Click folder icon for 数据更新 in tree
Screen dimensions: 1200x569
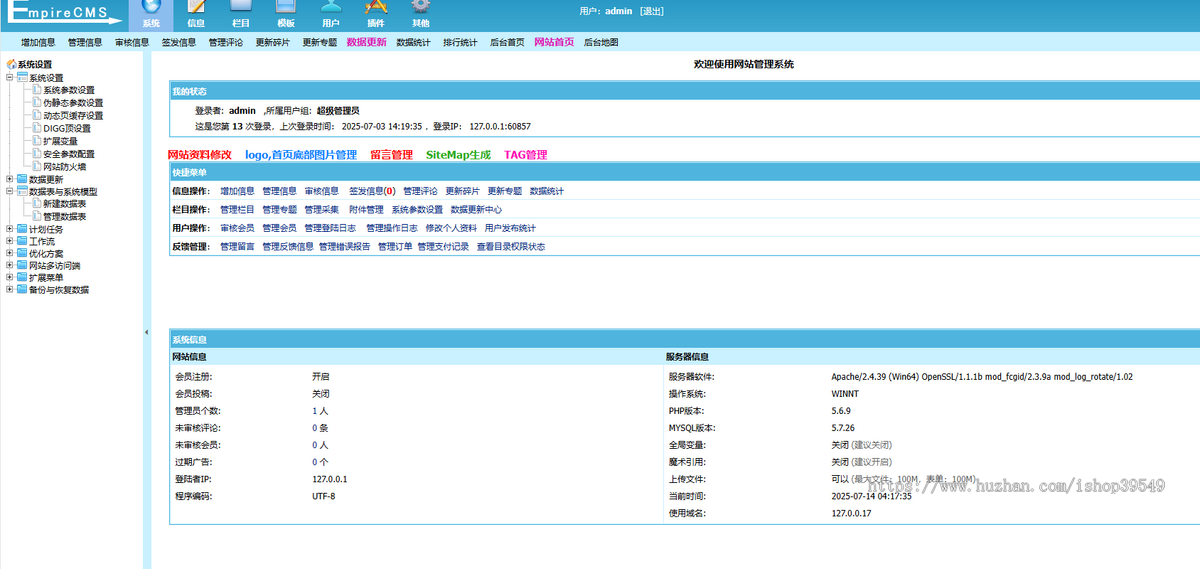click(22, 180)
